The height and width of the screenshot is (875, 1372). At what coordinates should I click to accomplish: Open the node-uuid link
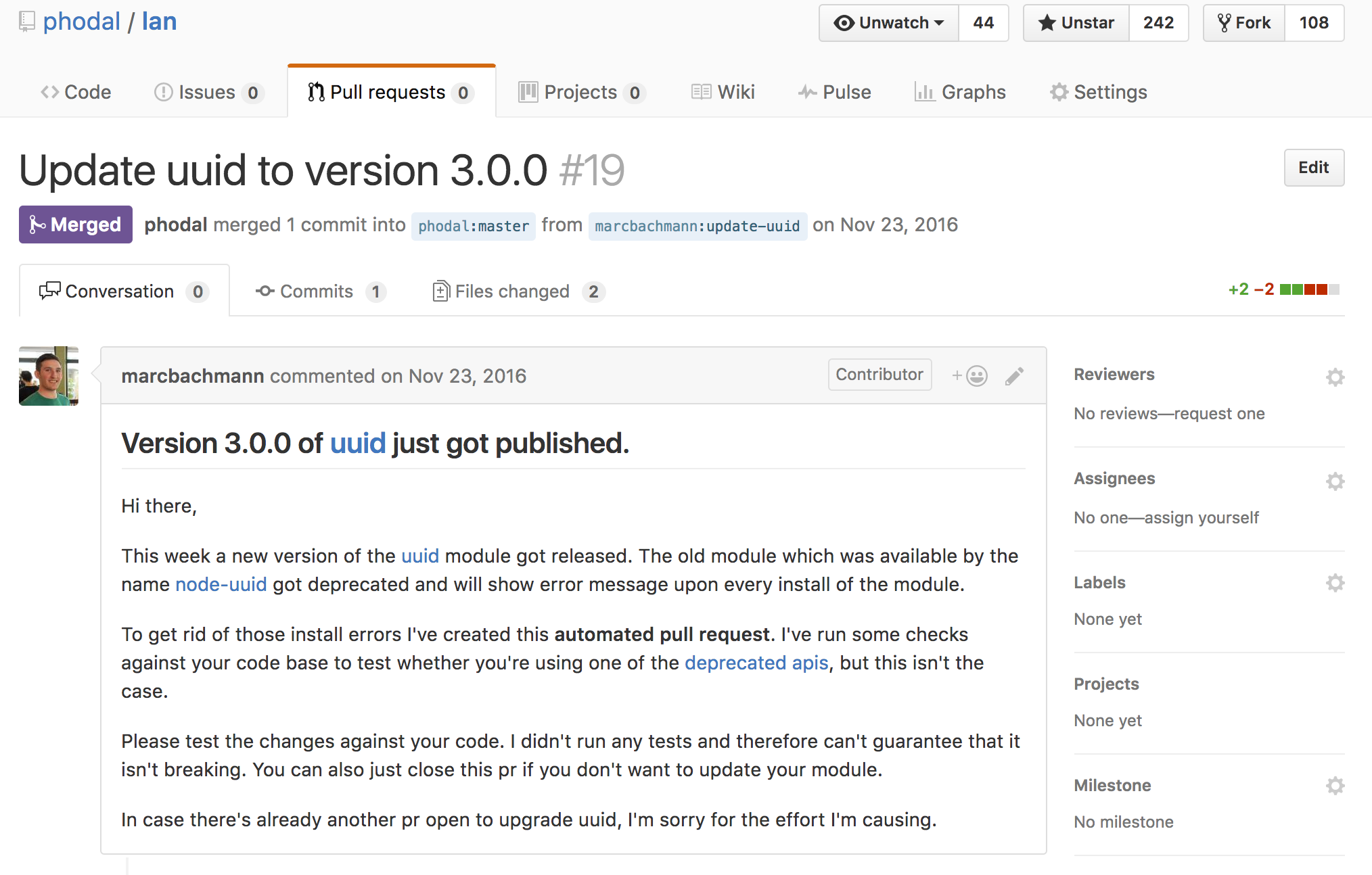point(221,584)
